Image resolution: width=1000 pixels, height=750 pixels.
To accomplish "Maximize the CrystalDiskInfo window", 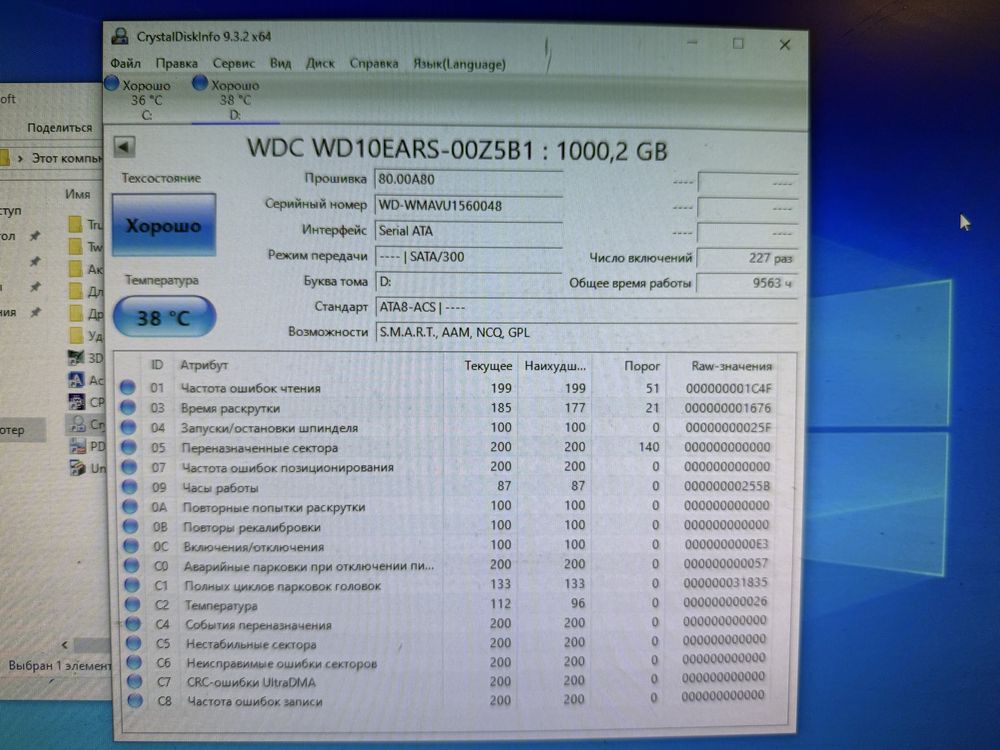I will (x=738, y=43).
